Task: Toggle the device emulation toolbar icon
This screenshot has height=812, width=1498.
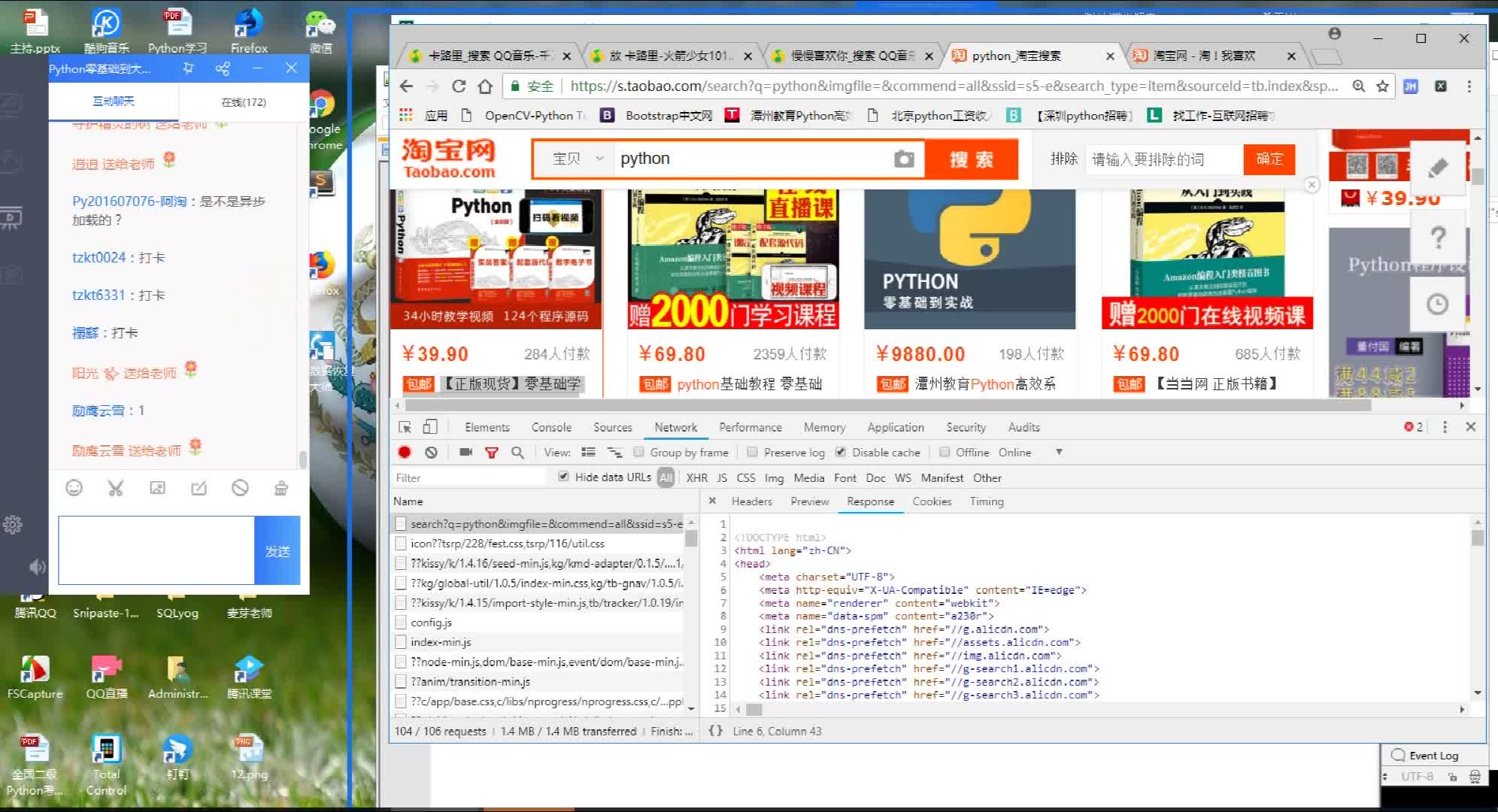Action: click(429, 426)
